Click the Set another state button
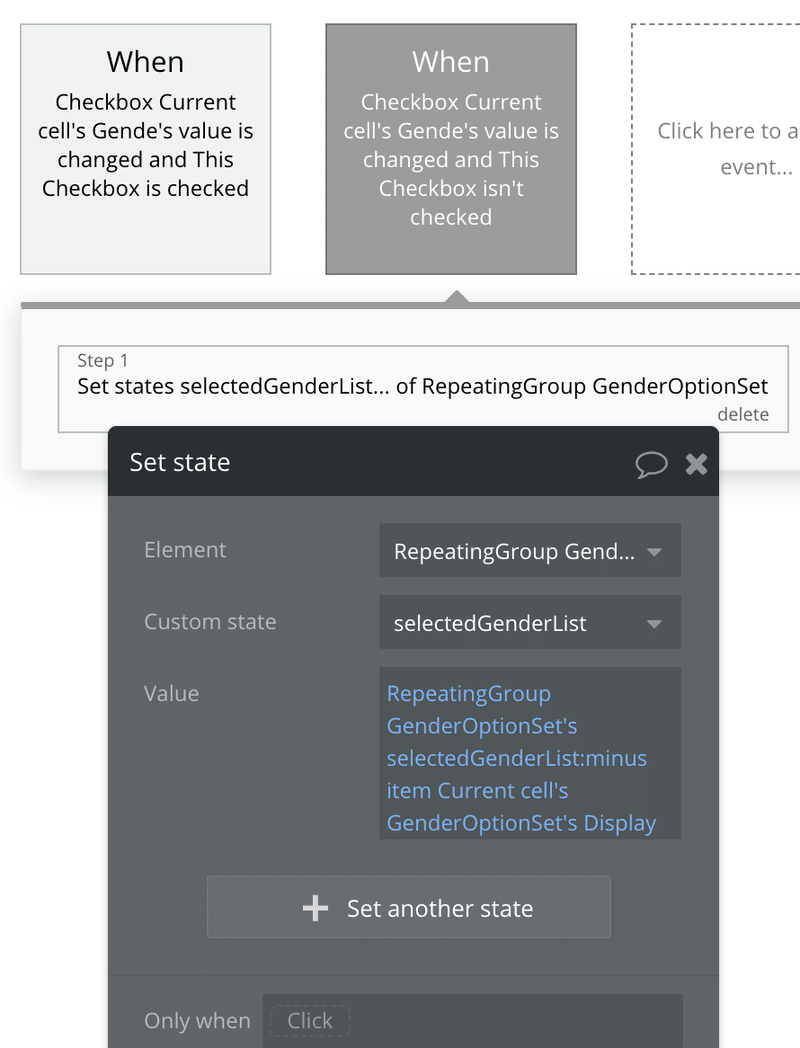 click(x=409, y=908)
